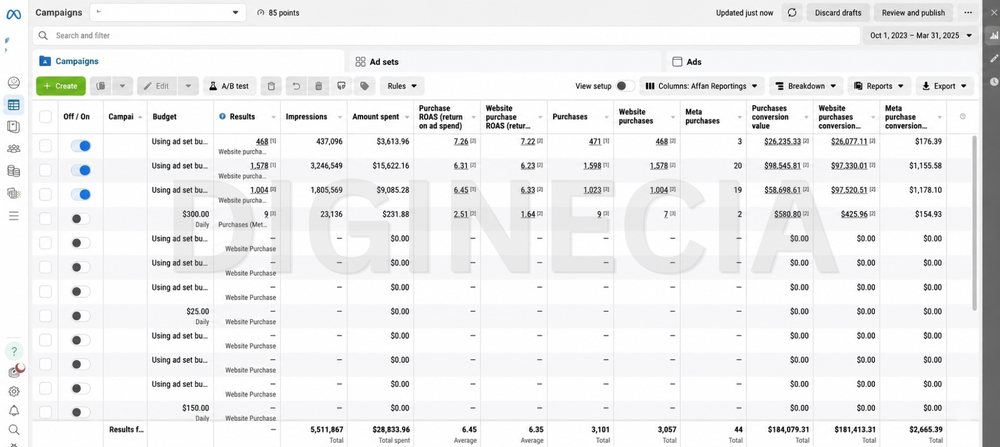Switch to the Ad sets tab
This screenshot has width=1000, height=447.
click(x=506, y=62)
